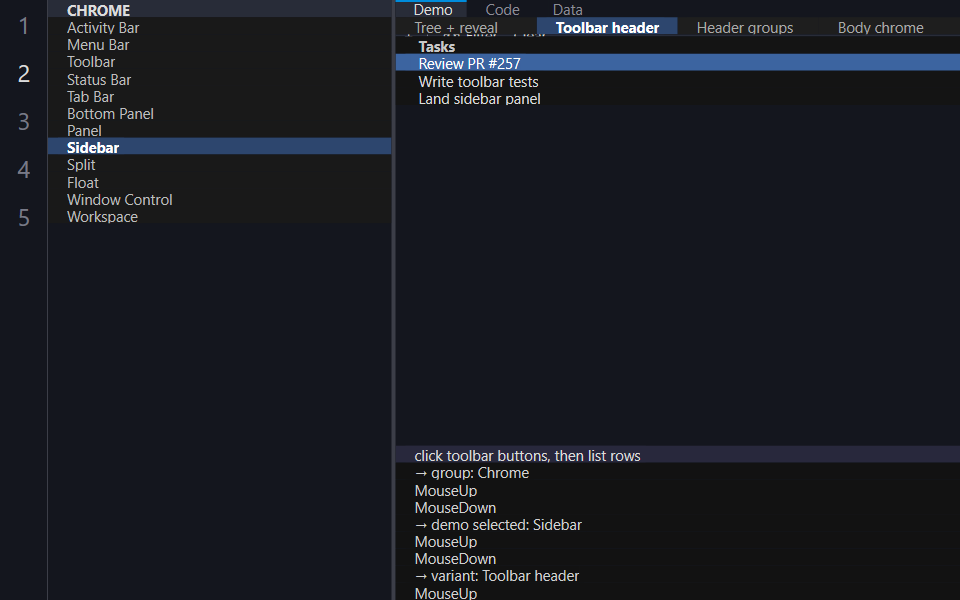Select Toolbar in the Chrome list
Viewport: 960px width, 600px height.
[x=219, y=62]
